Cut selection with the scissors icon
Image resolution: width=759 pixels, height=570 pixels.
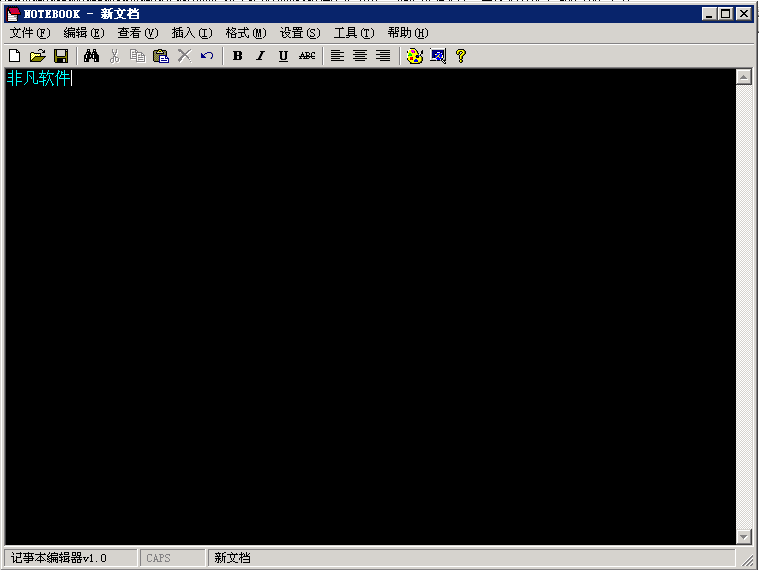tap(114, 56)
